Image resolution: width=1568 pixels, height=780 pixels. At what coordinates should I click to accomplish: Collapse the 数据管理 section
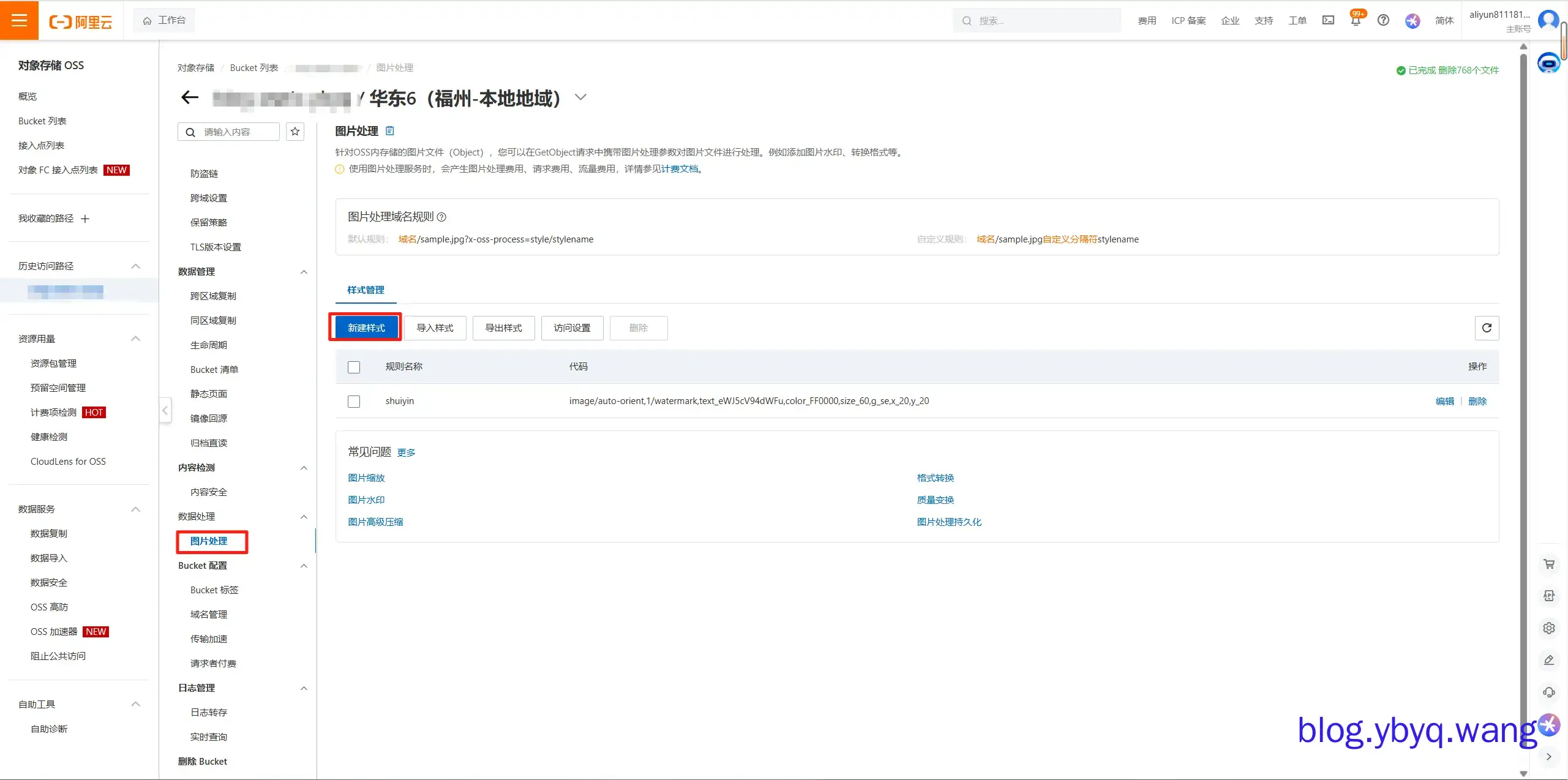click(304, 271)
